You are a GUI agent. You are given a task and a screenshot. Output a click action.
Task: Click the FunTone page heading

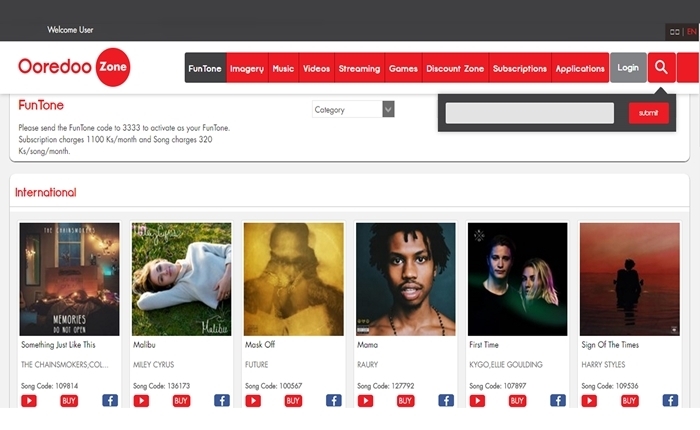pos(41,105)
